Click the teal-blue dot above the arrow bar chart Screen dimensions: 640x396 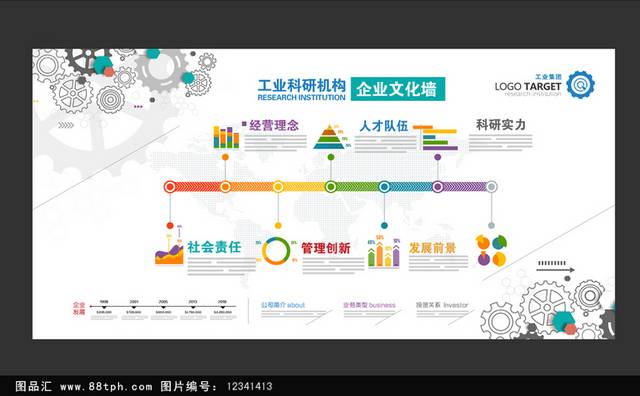(x=384, y=225)
